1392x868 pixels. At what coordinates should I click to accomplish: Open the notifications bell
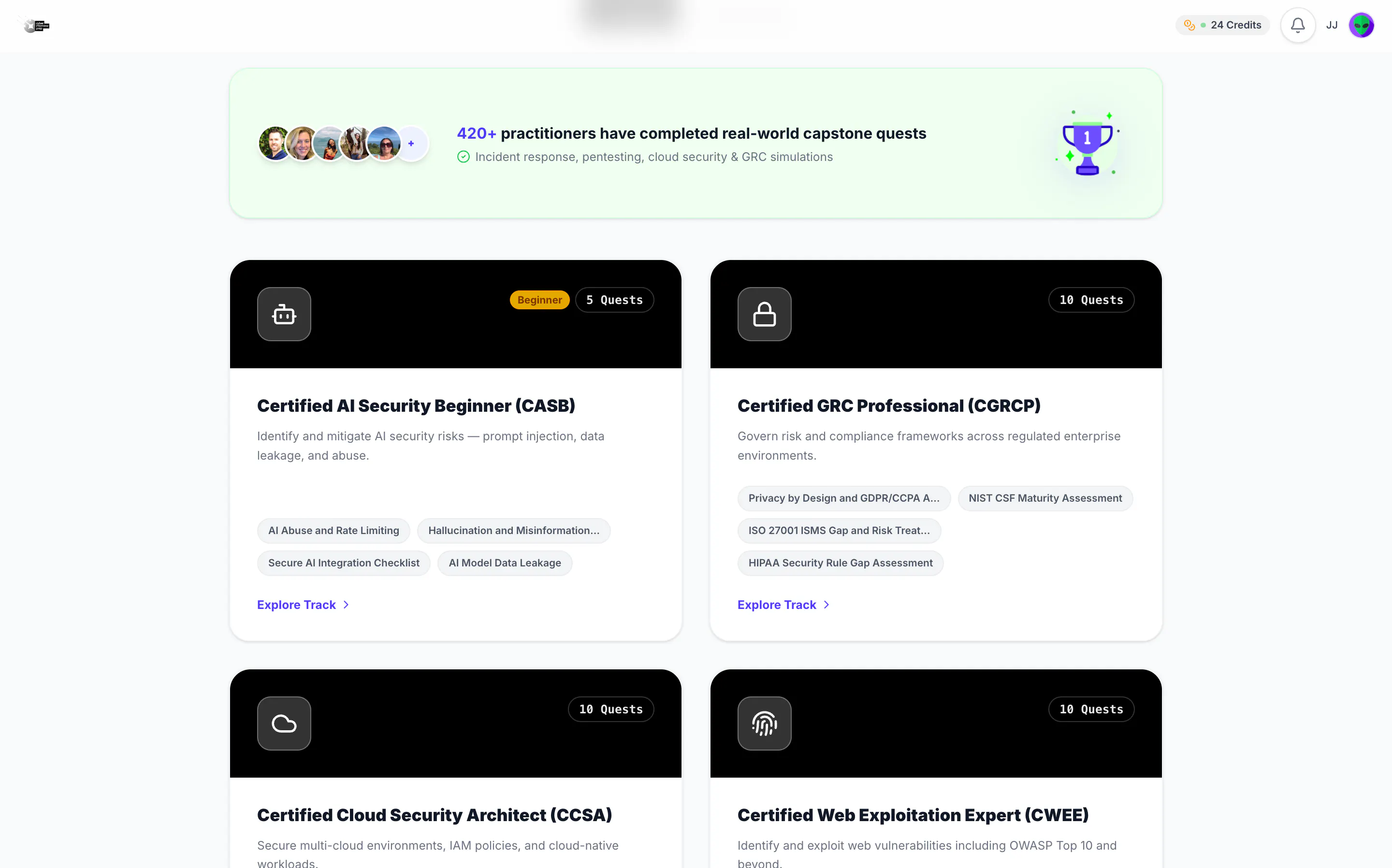1298,25
